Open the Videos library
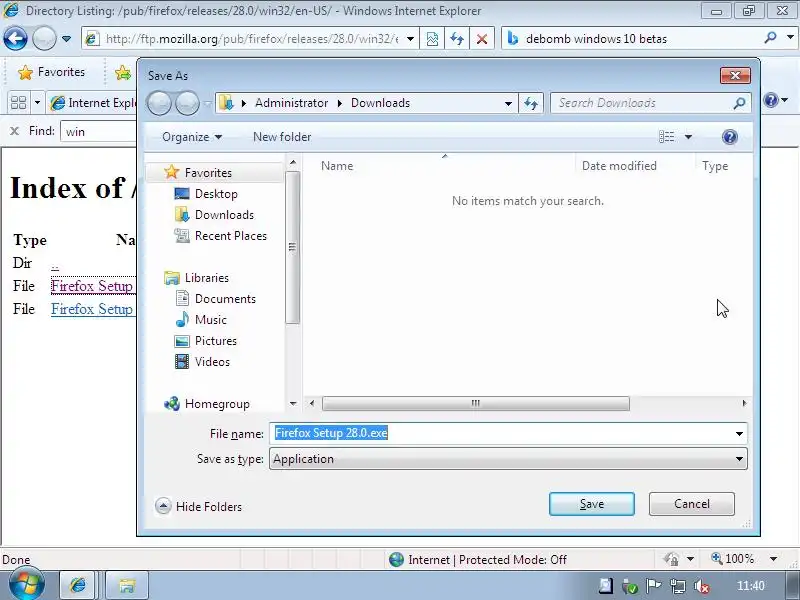 pos(212,362)
